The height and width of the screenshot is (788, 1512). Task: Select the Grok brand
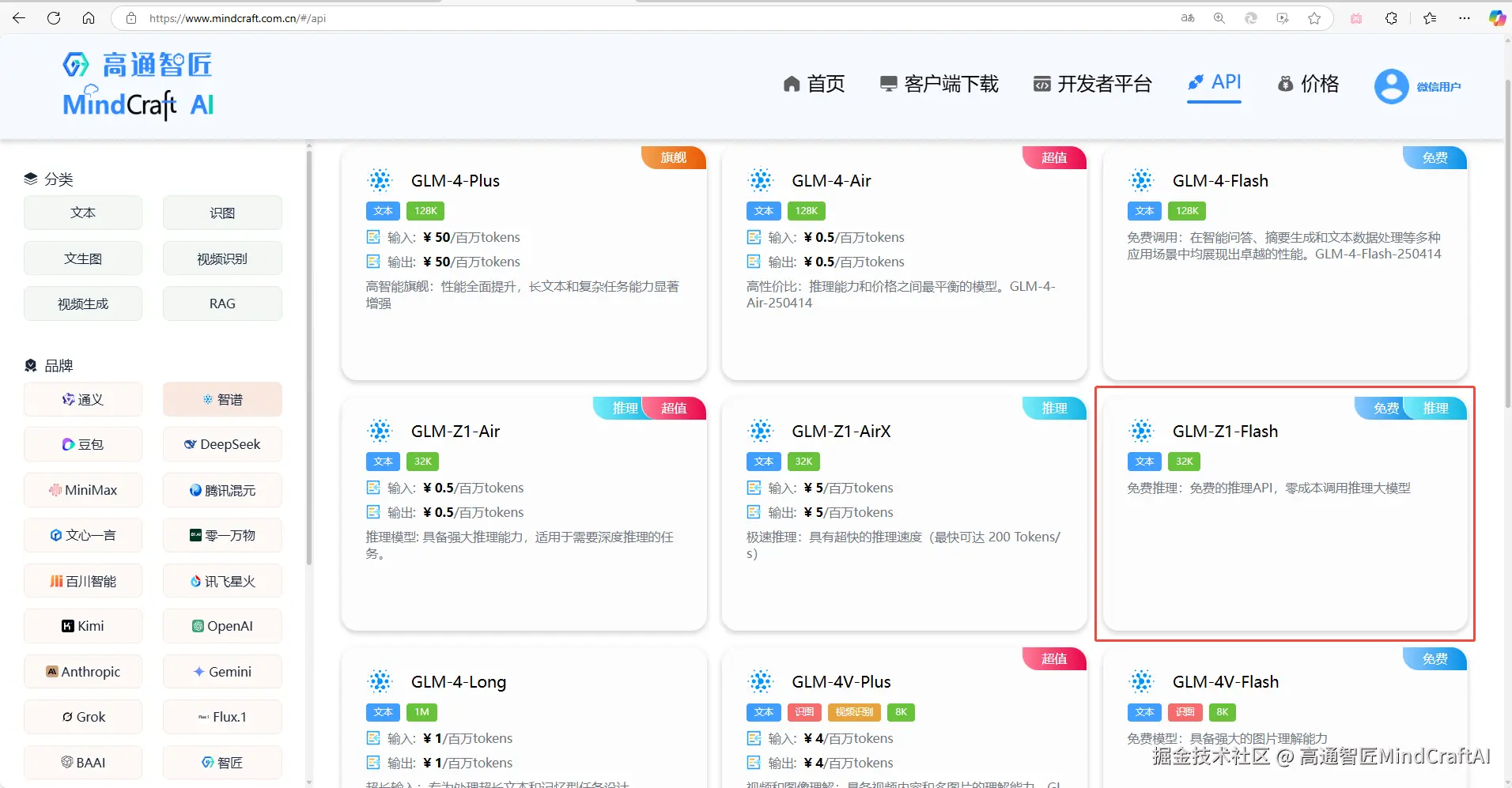point(83,717)
